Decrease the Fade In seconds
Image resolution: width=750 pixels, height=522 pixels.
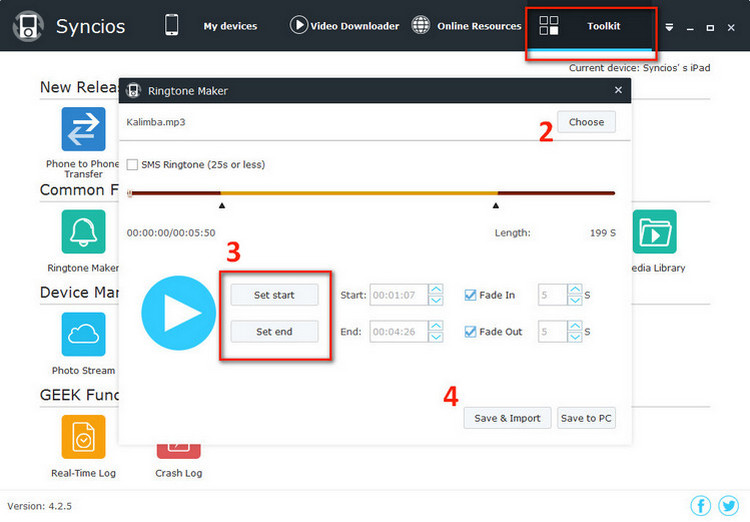pyautogui.click(x=575, y=300)
